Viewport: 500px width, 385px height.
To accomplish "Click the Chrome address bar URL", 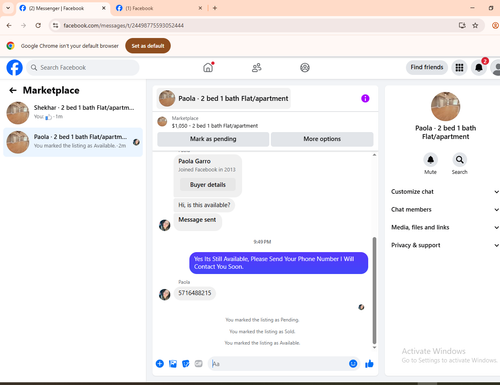I will 123,25.
